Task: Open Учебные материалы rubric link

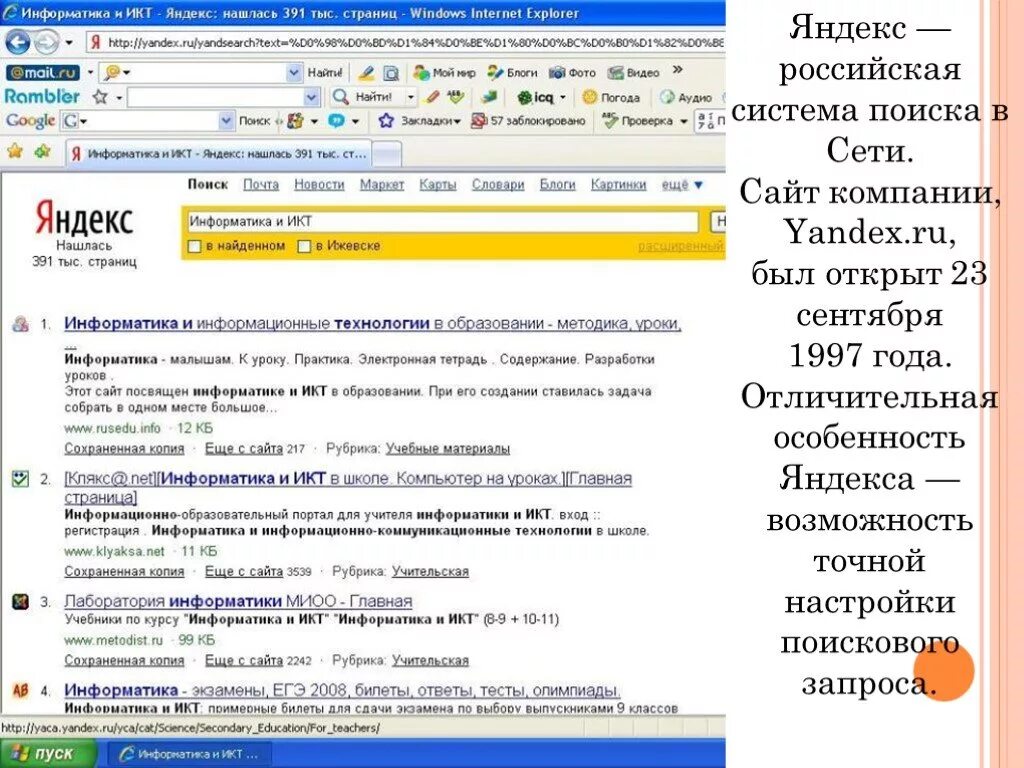Action: (x=447, y=449)
